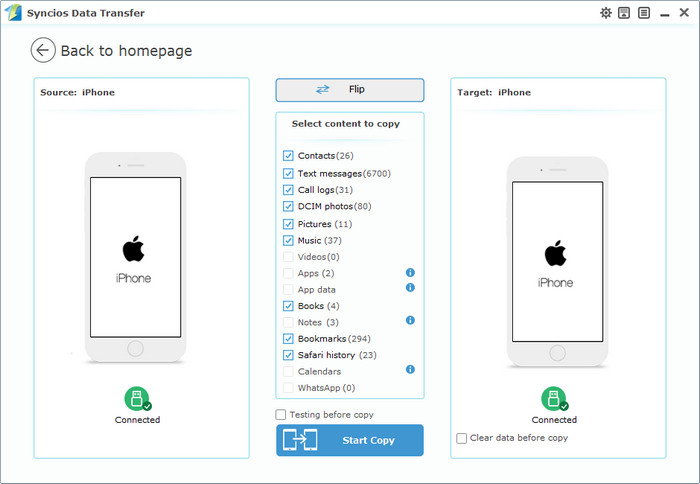Click the info icon next to App data
The image size is (700, 484).
click(410, 288)
